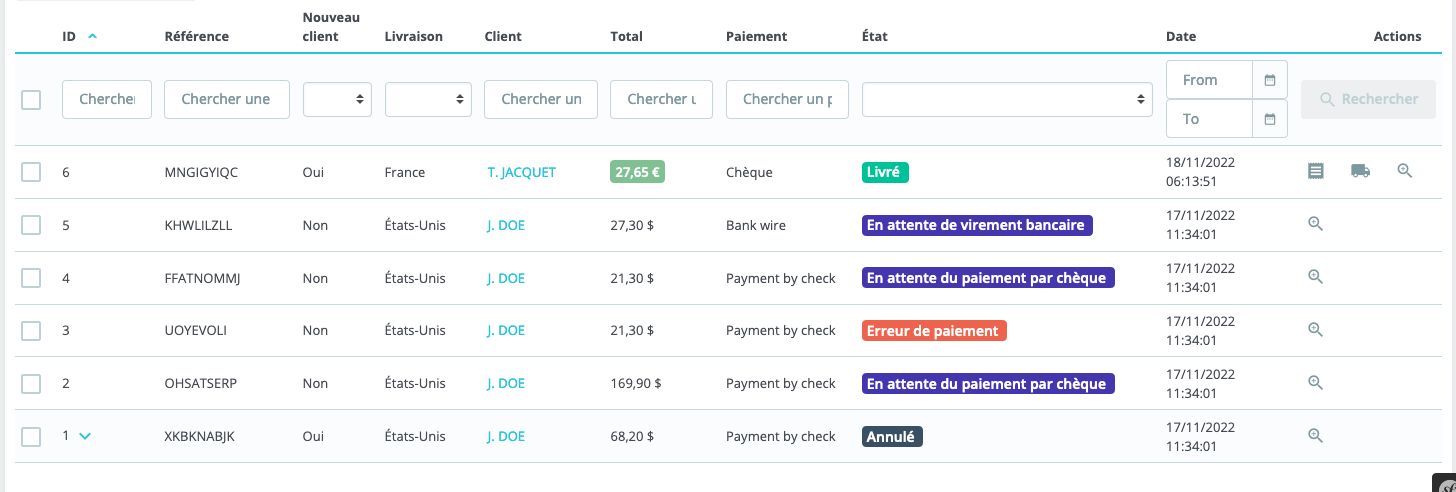Open client T. JACQUET link
Viewport: 1456px width, 492px height.
[521, 172]
